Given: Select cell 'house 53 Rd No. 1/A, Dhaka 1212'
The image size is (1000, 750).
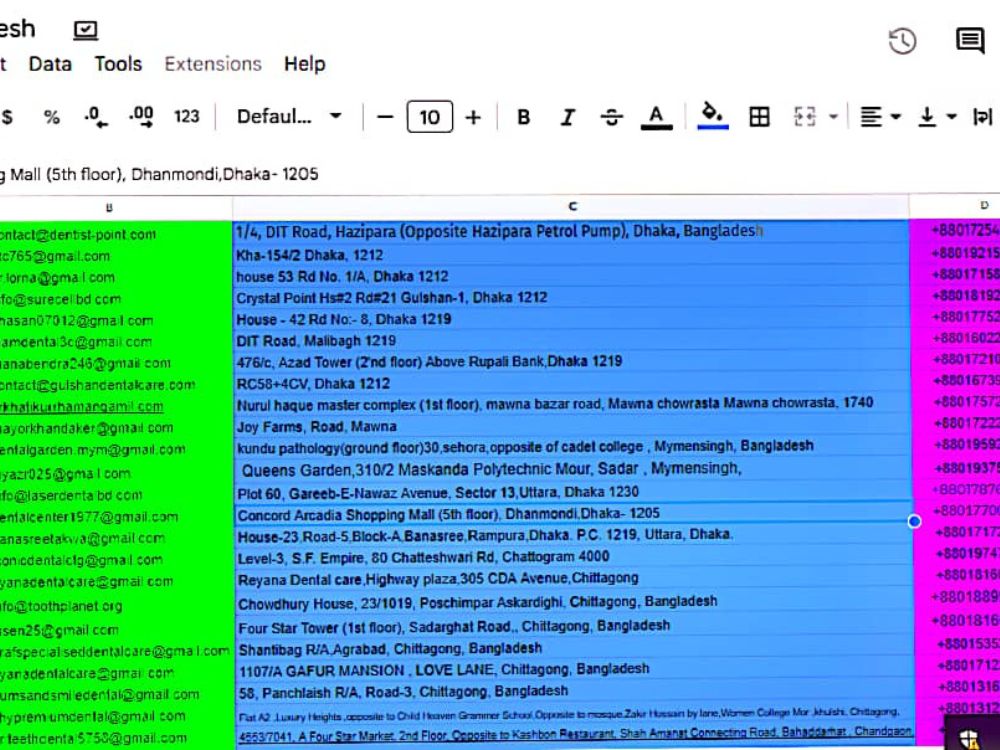Looking at the screenshot, I should pos(571,276).
